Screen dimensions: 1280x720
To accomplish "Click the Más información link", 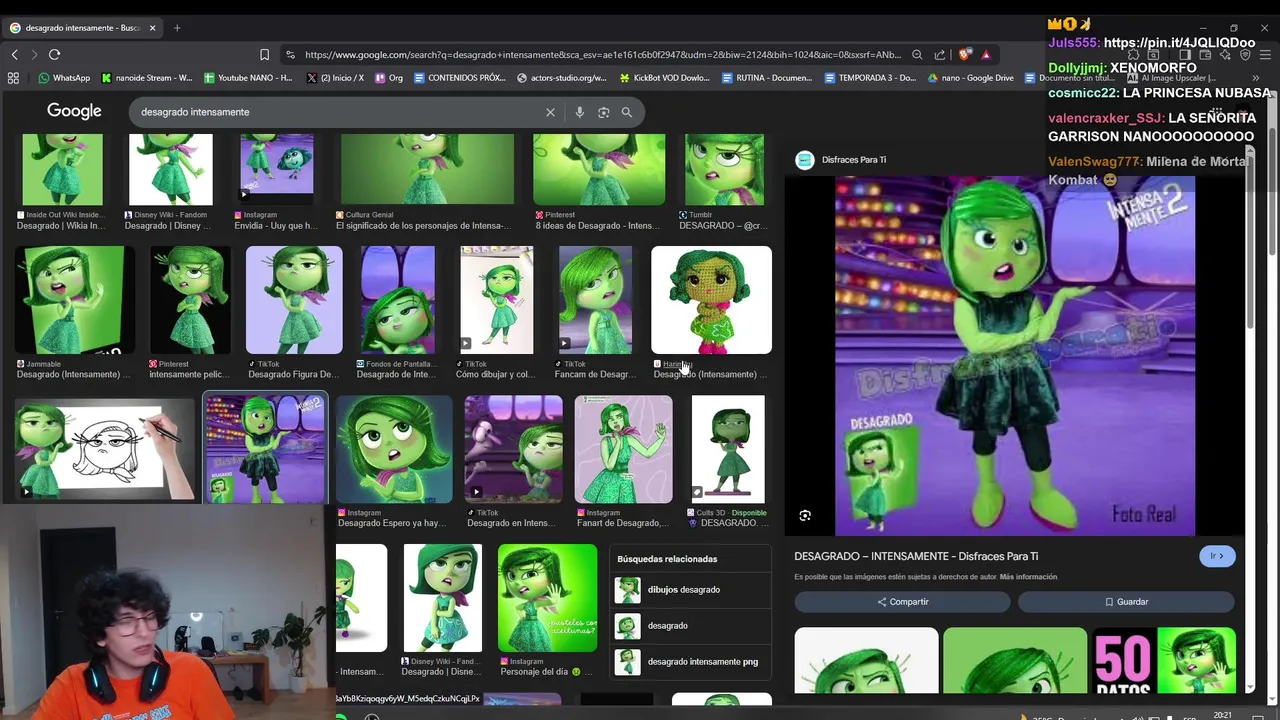I will 1028,577.
